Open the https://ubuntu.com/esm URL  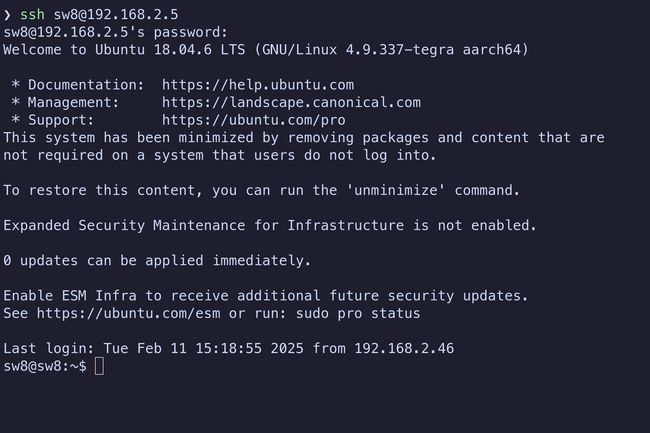click(129, 313)
